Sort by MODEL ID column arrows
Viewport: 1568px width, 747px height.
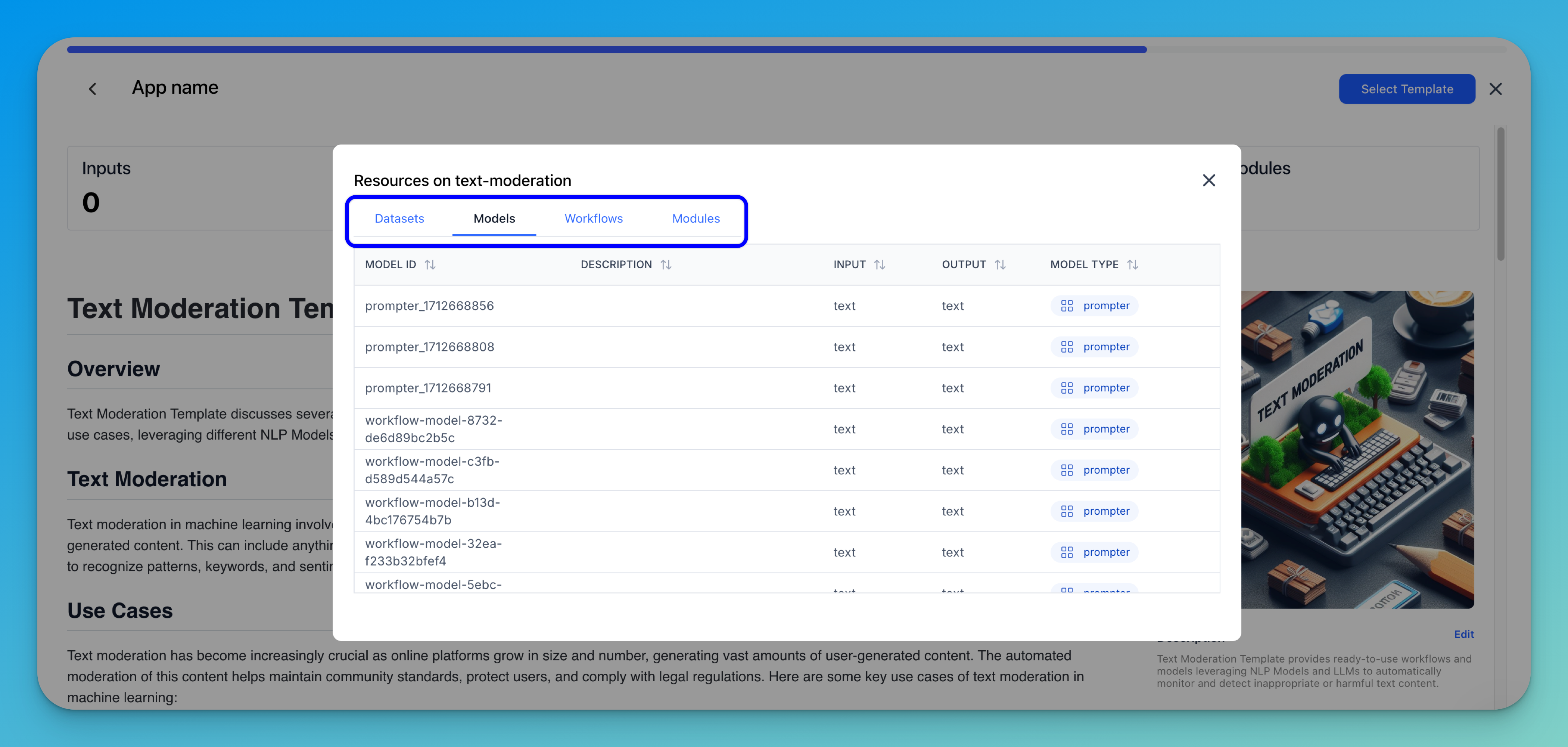click(430, 264)
